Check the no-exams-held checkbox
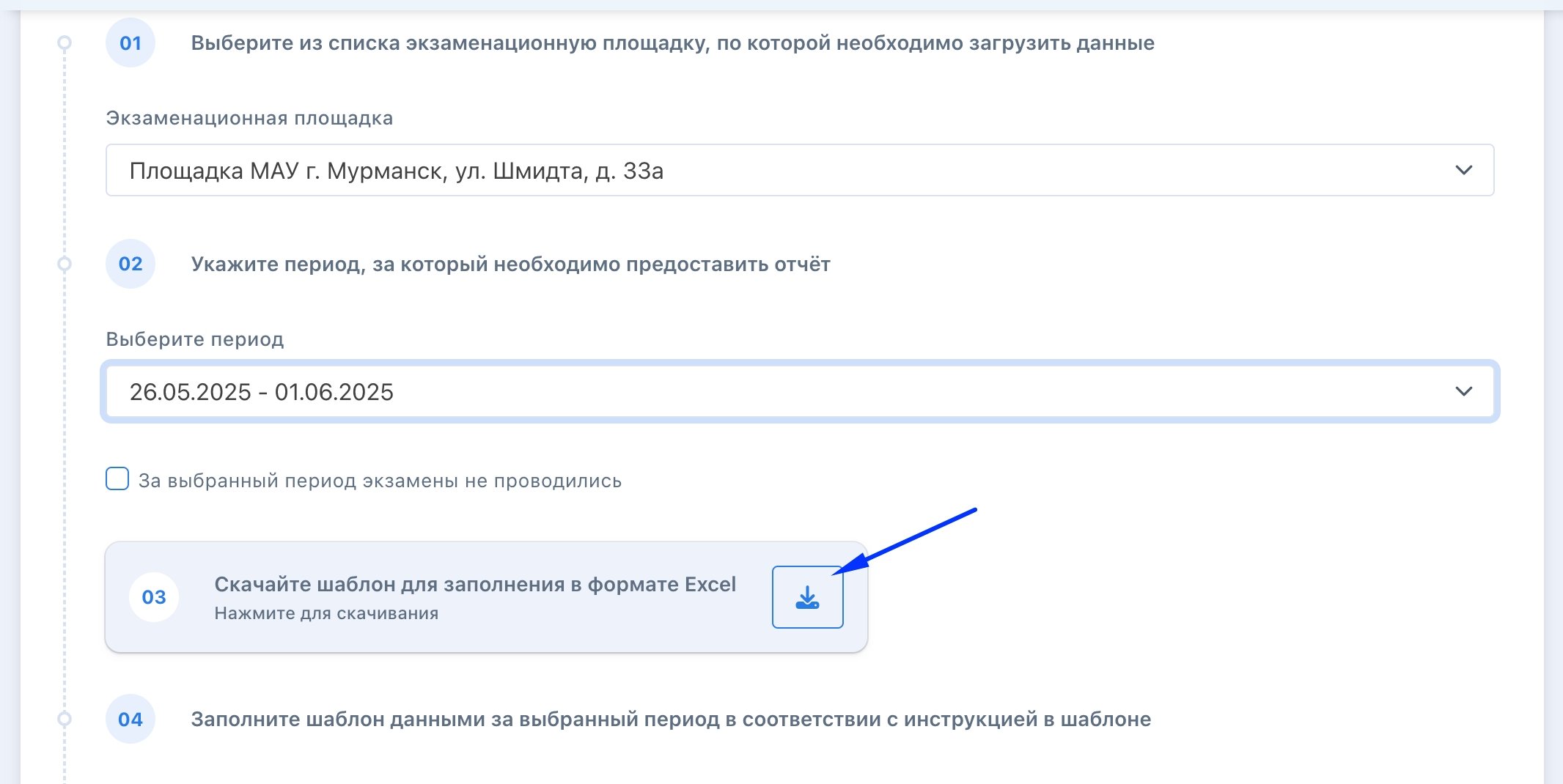1563x784 pixels. click(x=117, y=479)
